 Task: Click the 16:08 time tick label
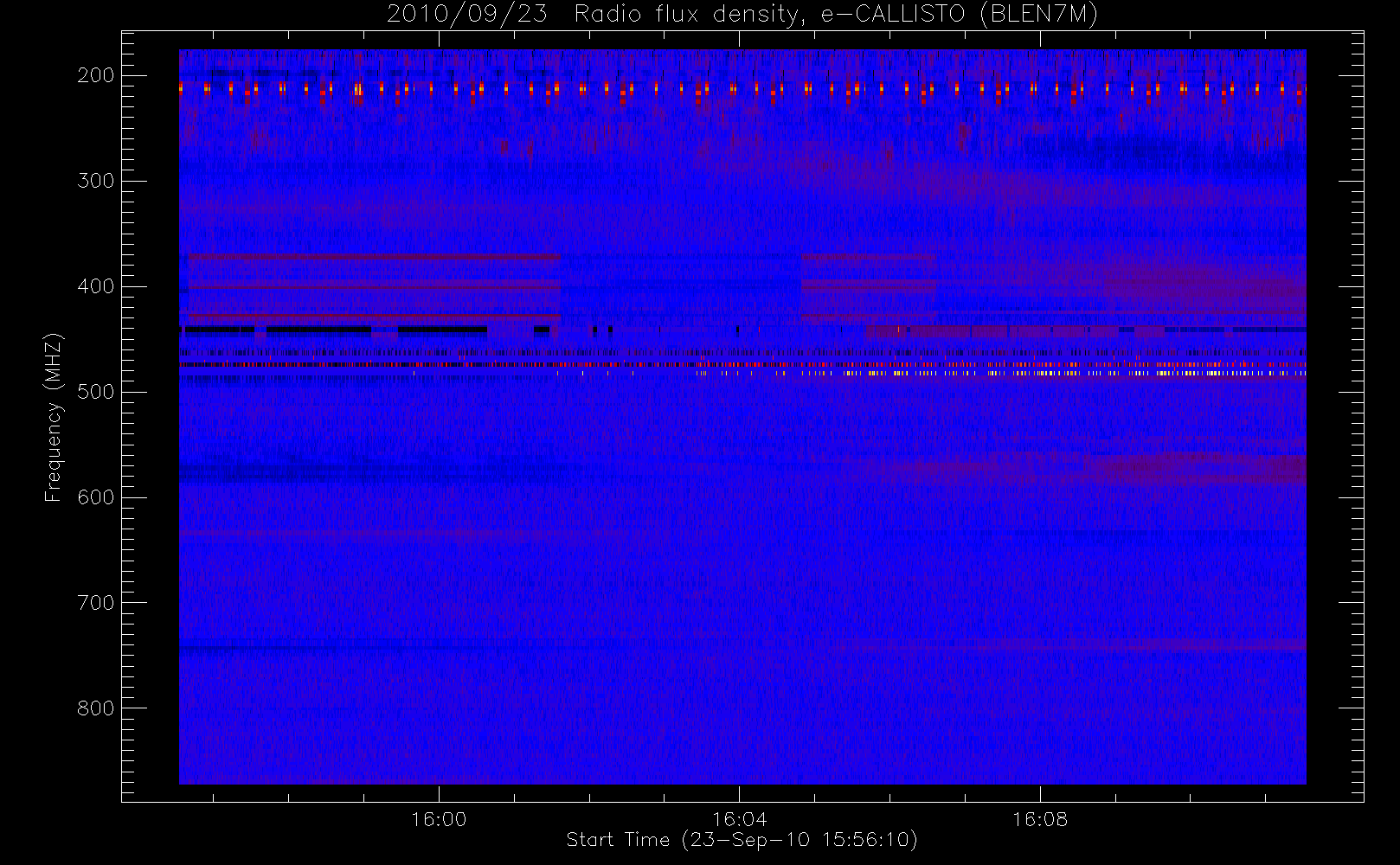pyautogui.click(x=1040, y=819)
